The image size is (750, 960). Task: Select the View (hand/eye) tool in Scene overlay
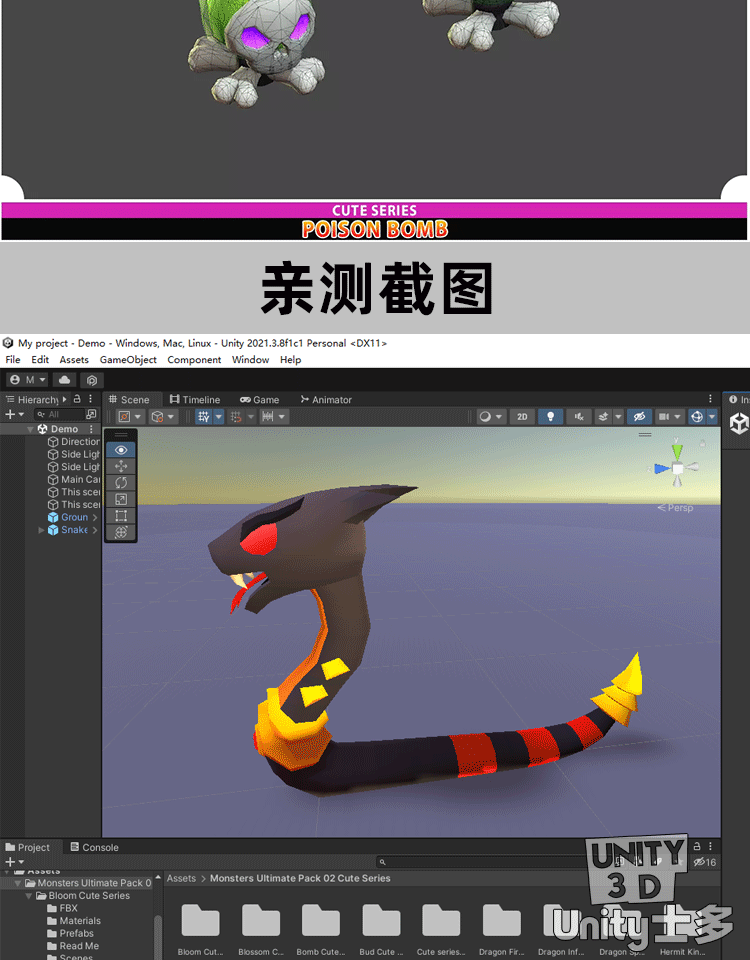pyautogui.click(x=121, y=450)
